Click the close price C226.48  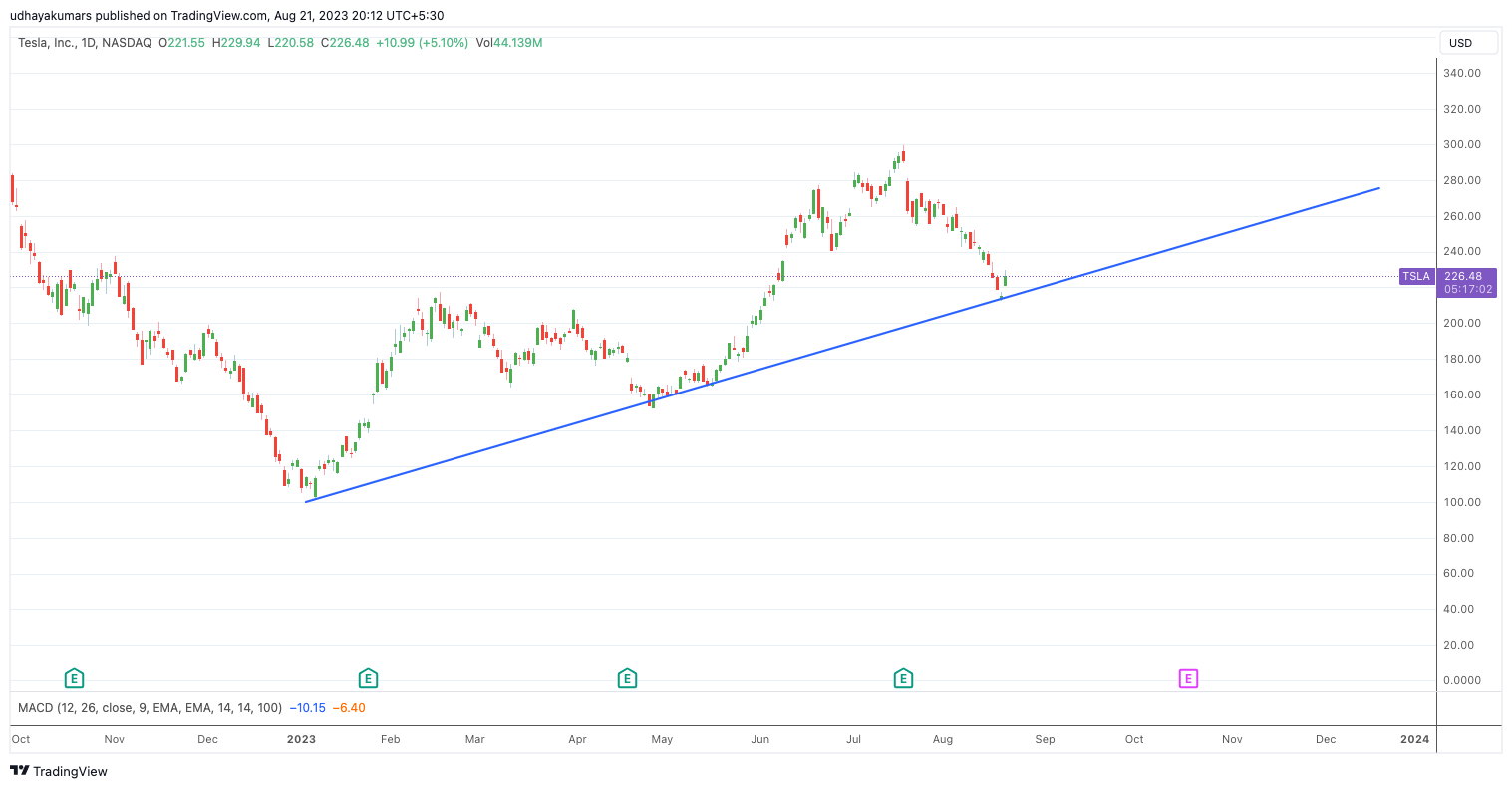(x=345, y=43)
